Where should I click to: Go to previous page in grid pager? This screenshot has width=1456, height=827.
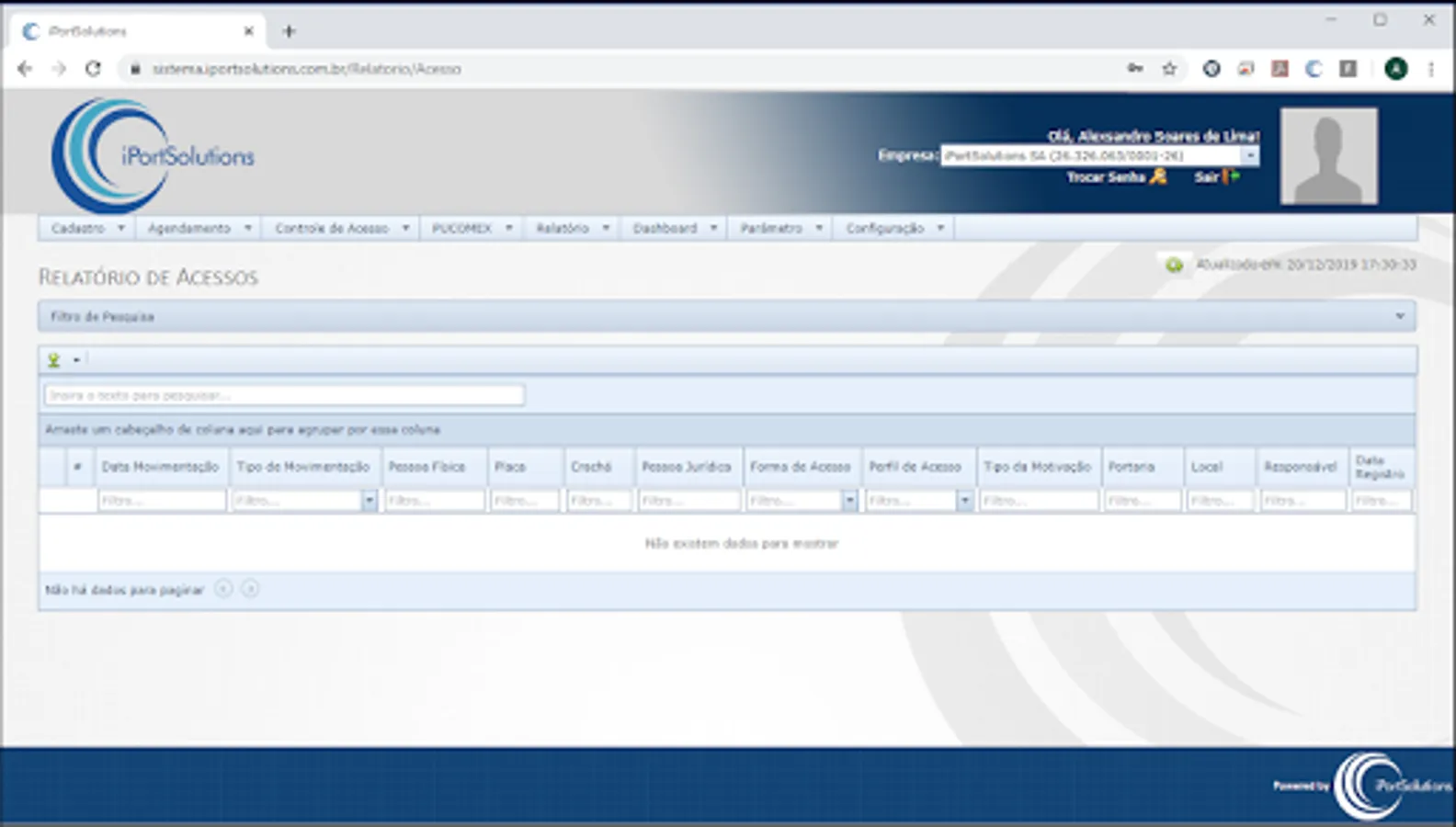click(x=223, y=589)
